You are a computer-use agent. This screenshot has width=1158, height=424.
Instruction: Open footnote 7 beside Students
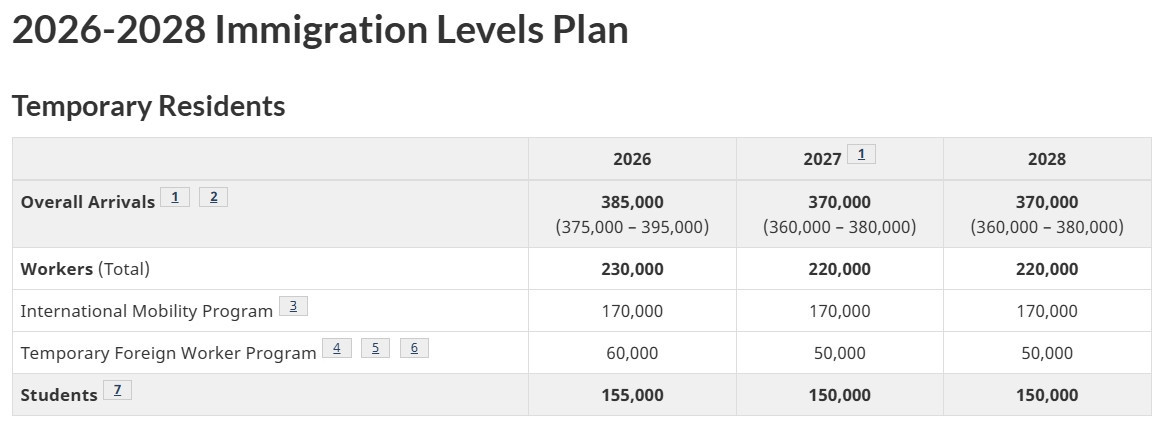point(116,390)
